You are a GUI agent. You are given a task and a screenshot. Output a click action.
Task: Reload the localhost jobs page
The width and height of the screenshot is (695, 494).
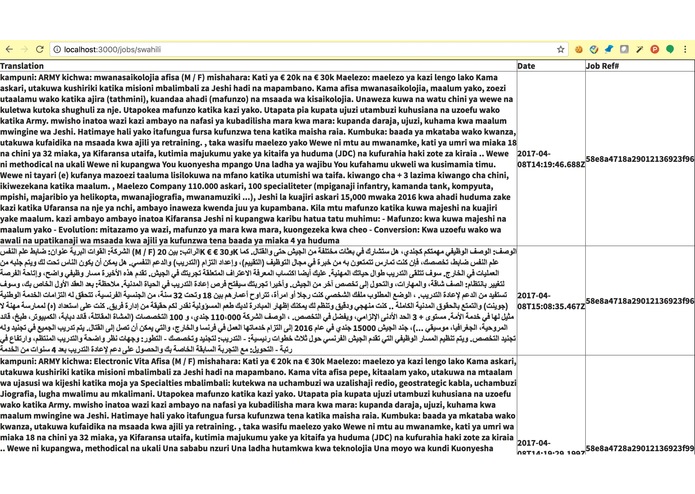39,49
